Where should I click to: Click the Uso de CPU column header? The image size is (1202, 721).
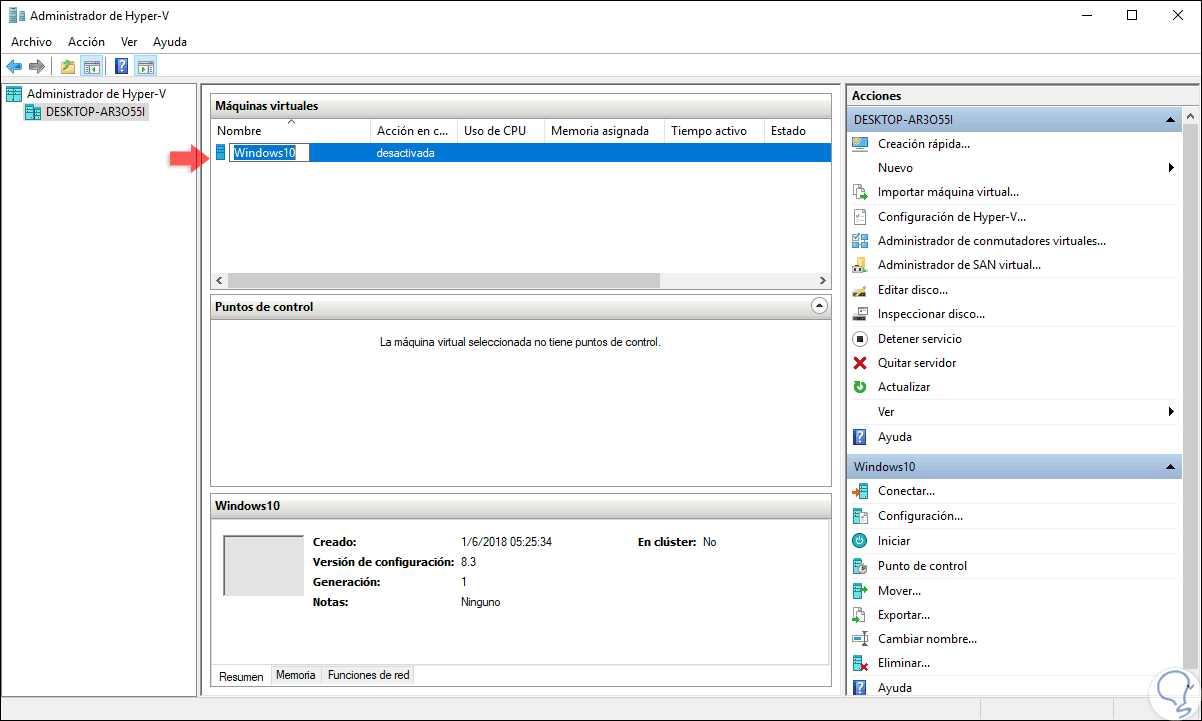pos(500,131)
